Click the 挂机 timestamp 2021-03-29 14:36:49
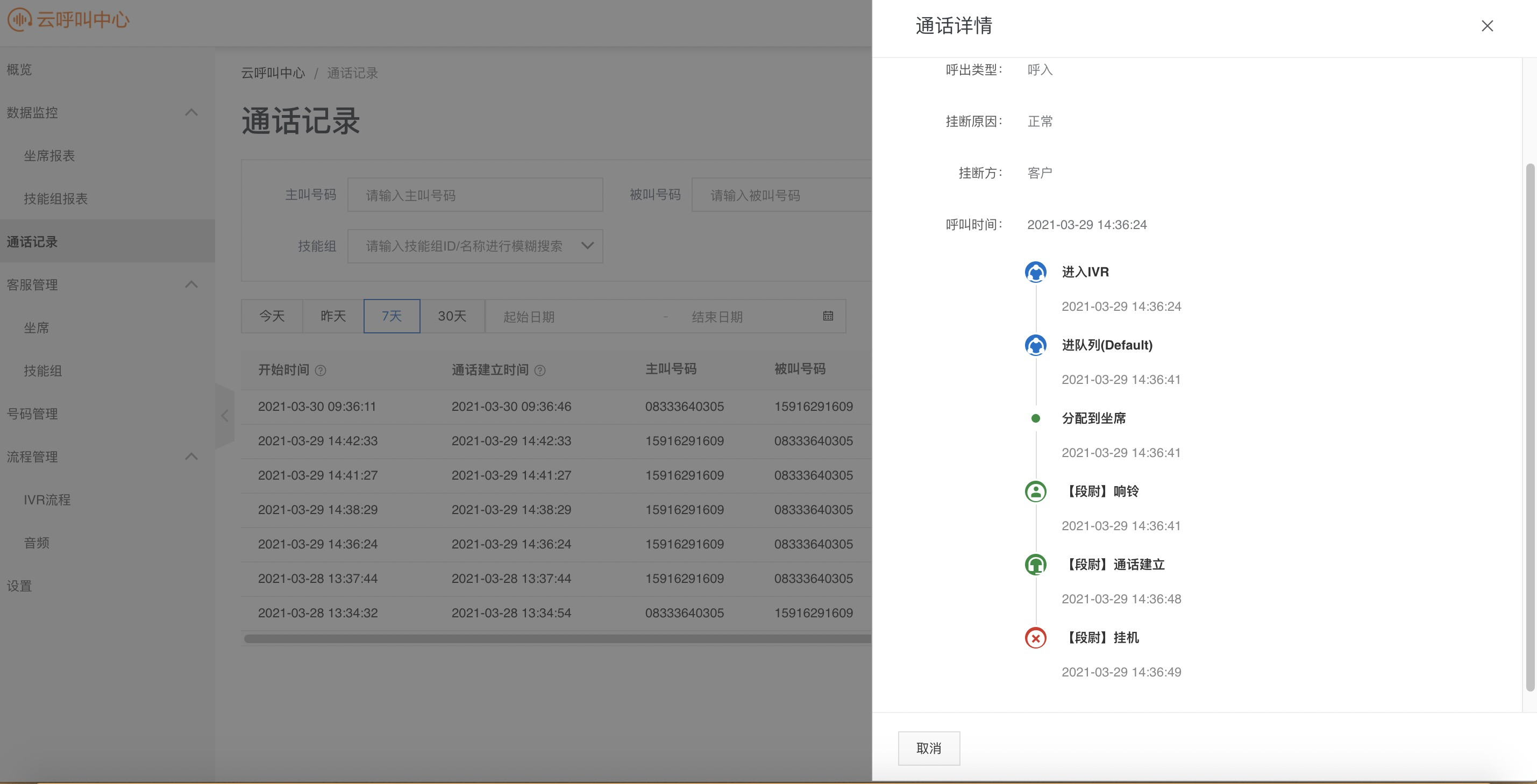The image size is (1537, 784). [1121, 673]
